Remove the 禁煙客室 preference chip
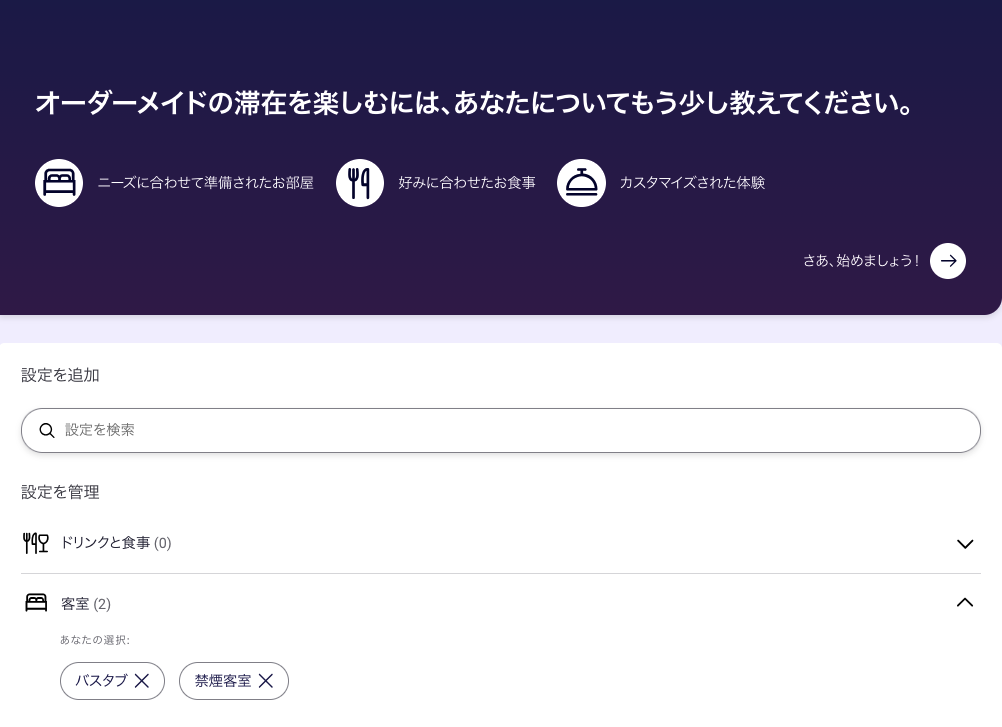The image size is (1002, 727). click(266, 681)
